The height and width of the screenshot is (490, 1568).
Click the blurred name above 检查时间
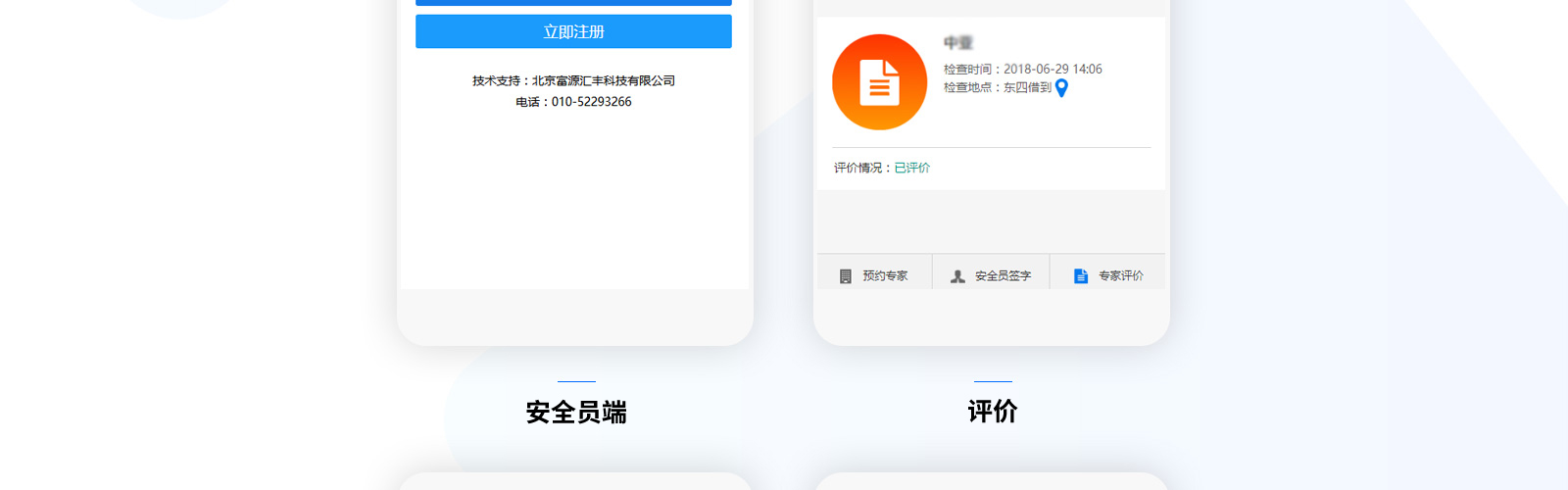pos(958,43)
